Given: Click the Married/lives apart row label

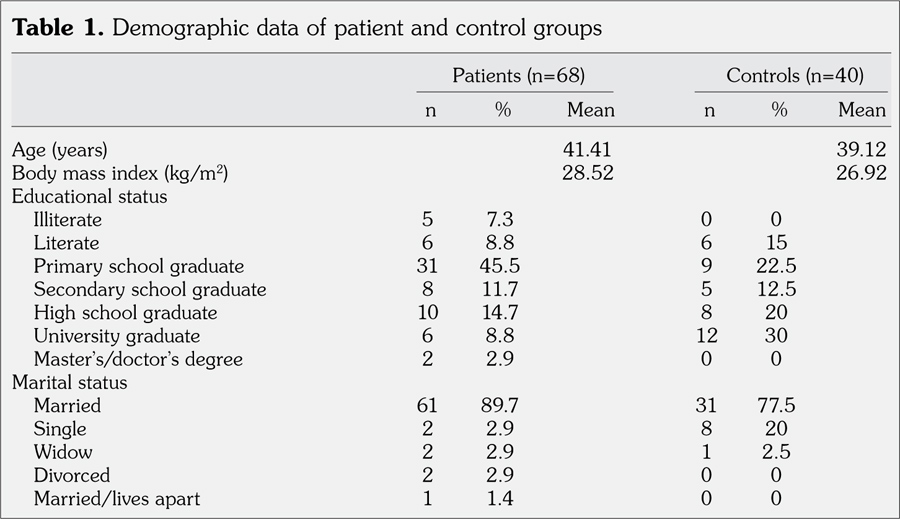Looking at the screenshot, I should point(118,498).
